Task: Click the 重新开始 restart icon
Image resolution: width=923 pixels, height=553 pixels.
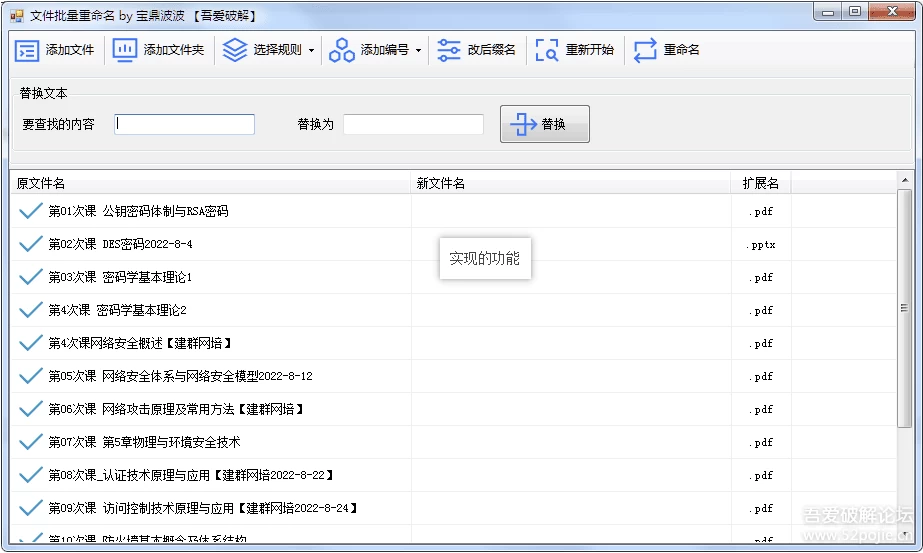Action: [547, 50]
